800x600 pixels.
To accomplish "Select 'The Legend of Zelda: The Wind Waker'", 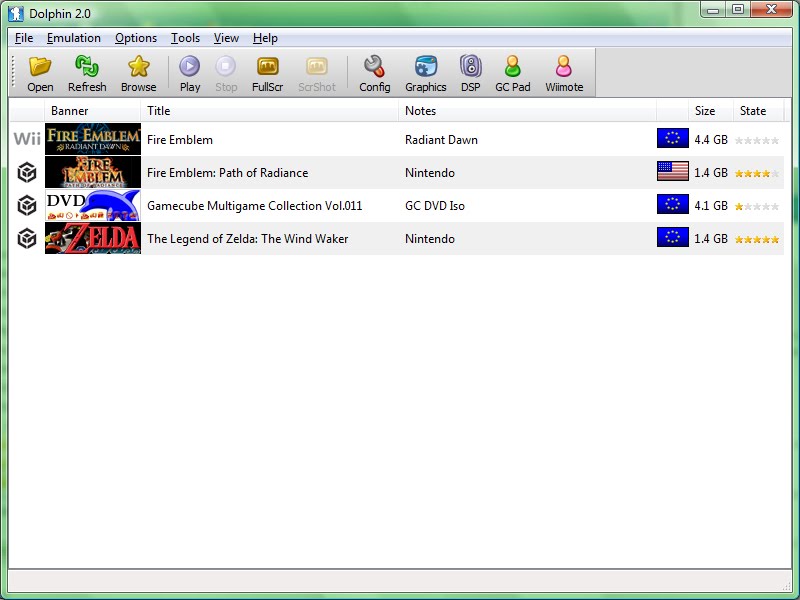I will point(247,239).
